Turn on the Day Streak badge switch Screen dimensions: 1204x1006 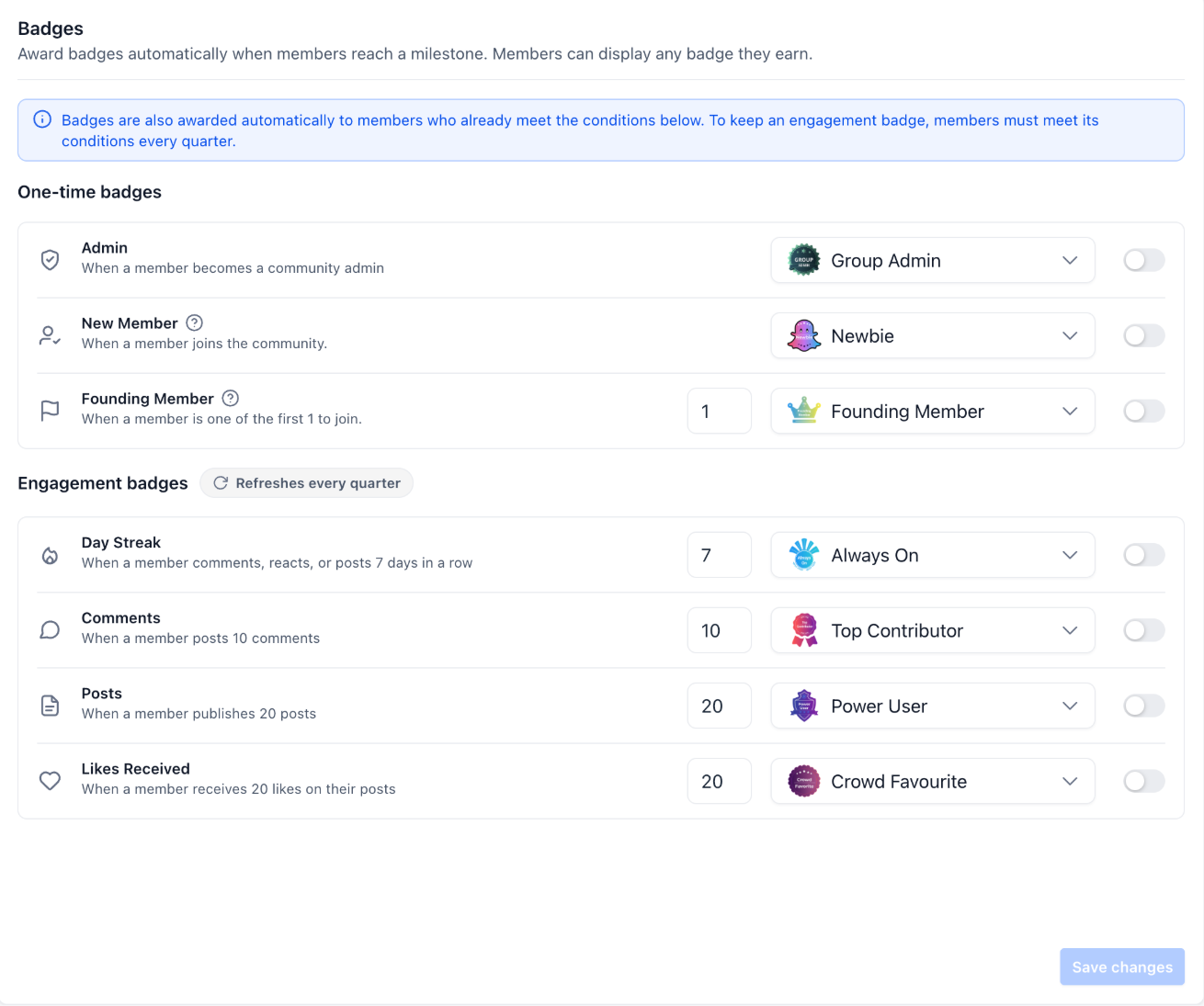(1144, 555)
